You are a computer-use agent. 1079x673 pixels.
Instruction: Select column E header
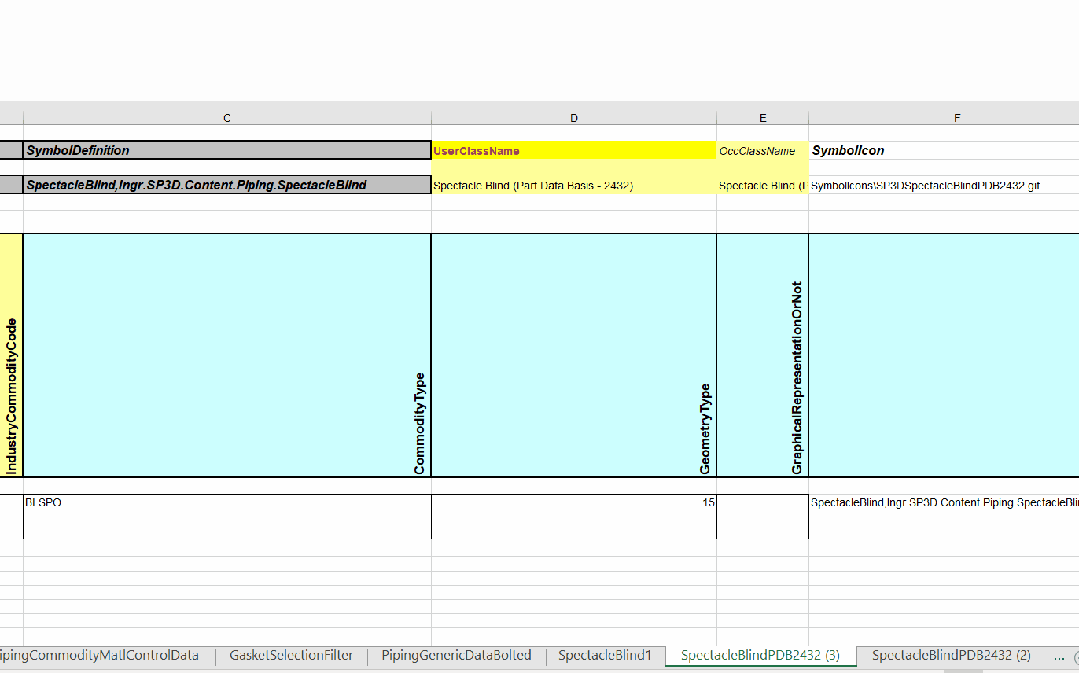(762, 118)
